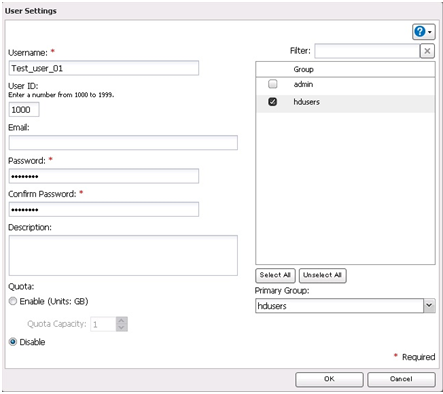Focus the Email input field
Screen dimensions: 443x394
coord(123,143)
